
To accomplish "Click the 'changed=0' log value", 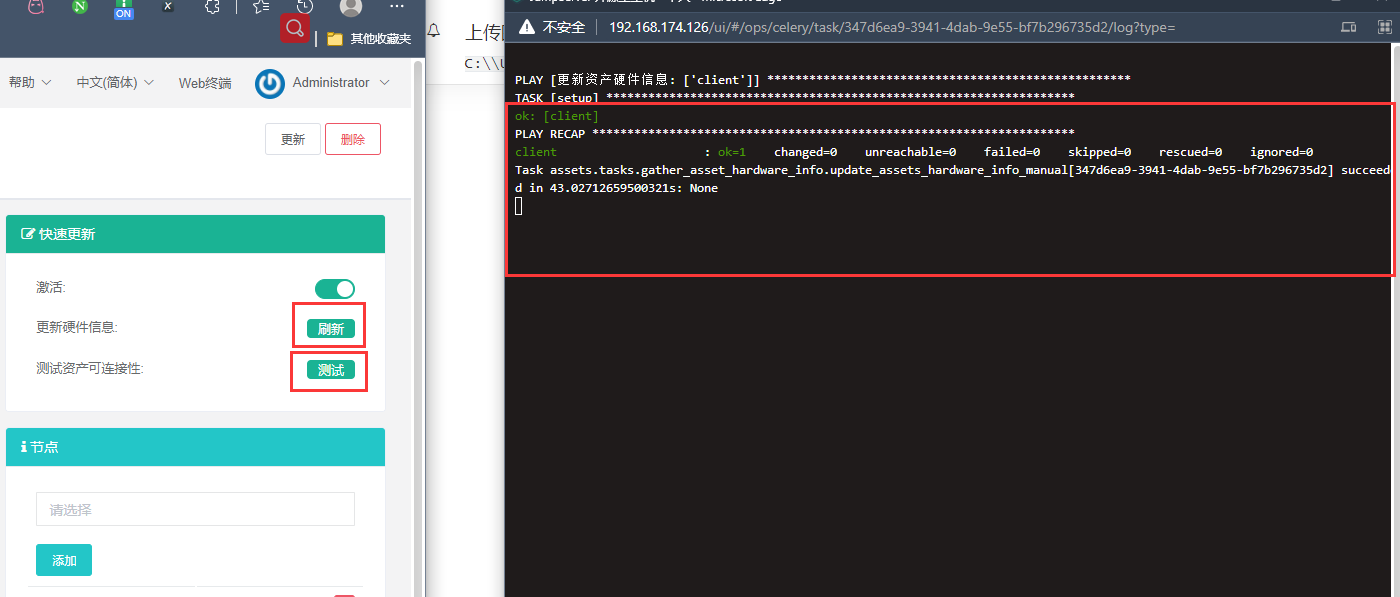I will 805,152.
